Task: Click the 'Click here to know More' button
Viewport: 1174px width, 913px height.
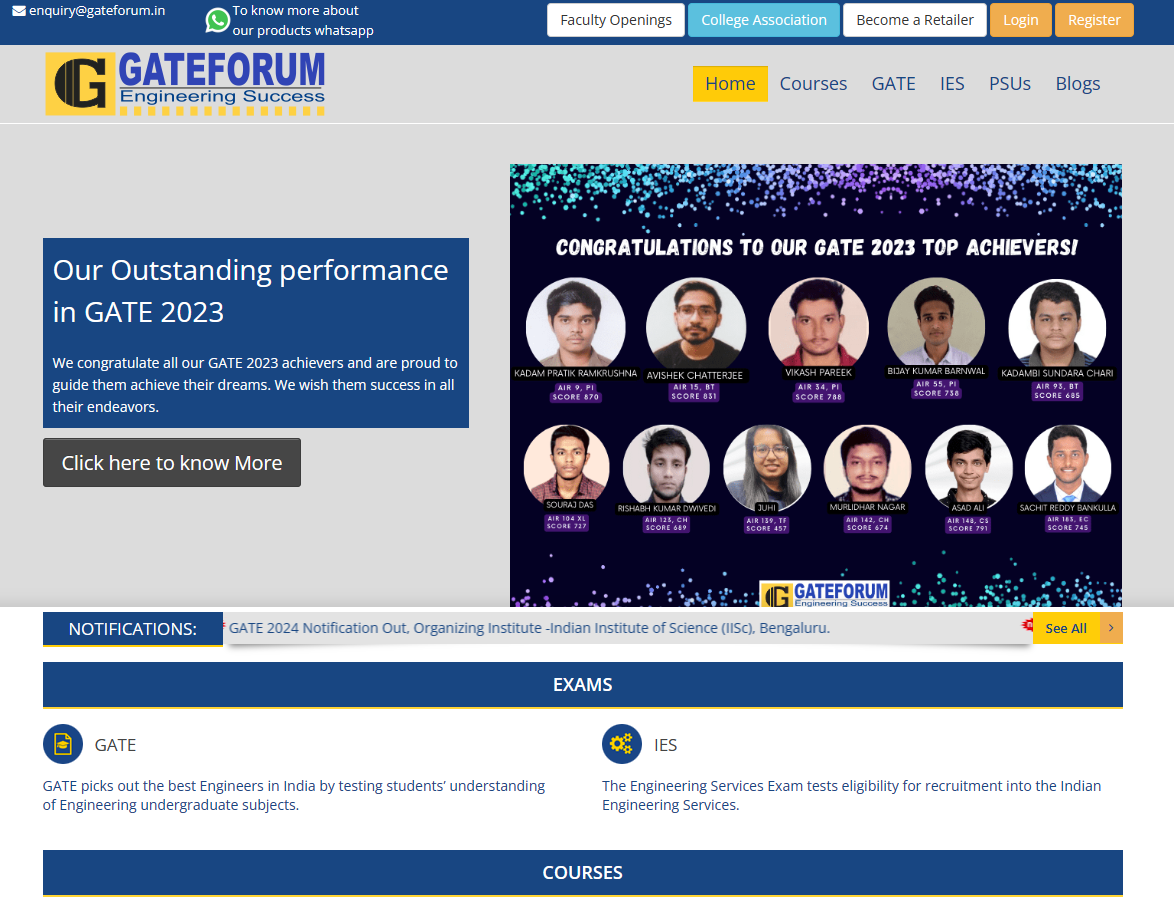Action: click(172, 462)
